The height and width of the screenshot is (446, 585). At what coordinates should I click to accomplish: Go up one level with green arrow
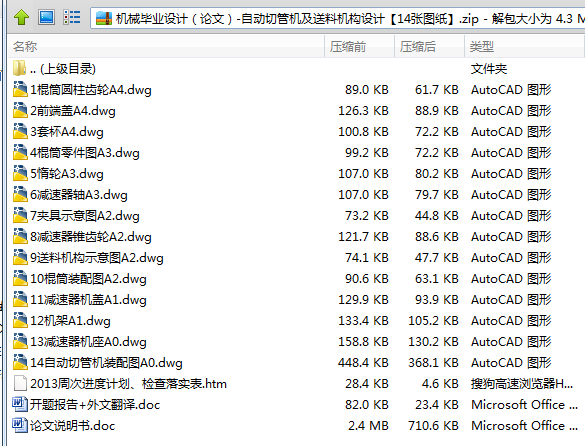(x=21, y=18)
